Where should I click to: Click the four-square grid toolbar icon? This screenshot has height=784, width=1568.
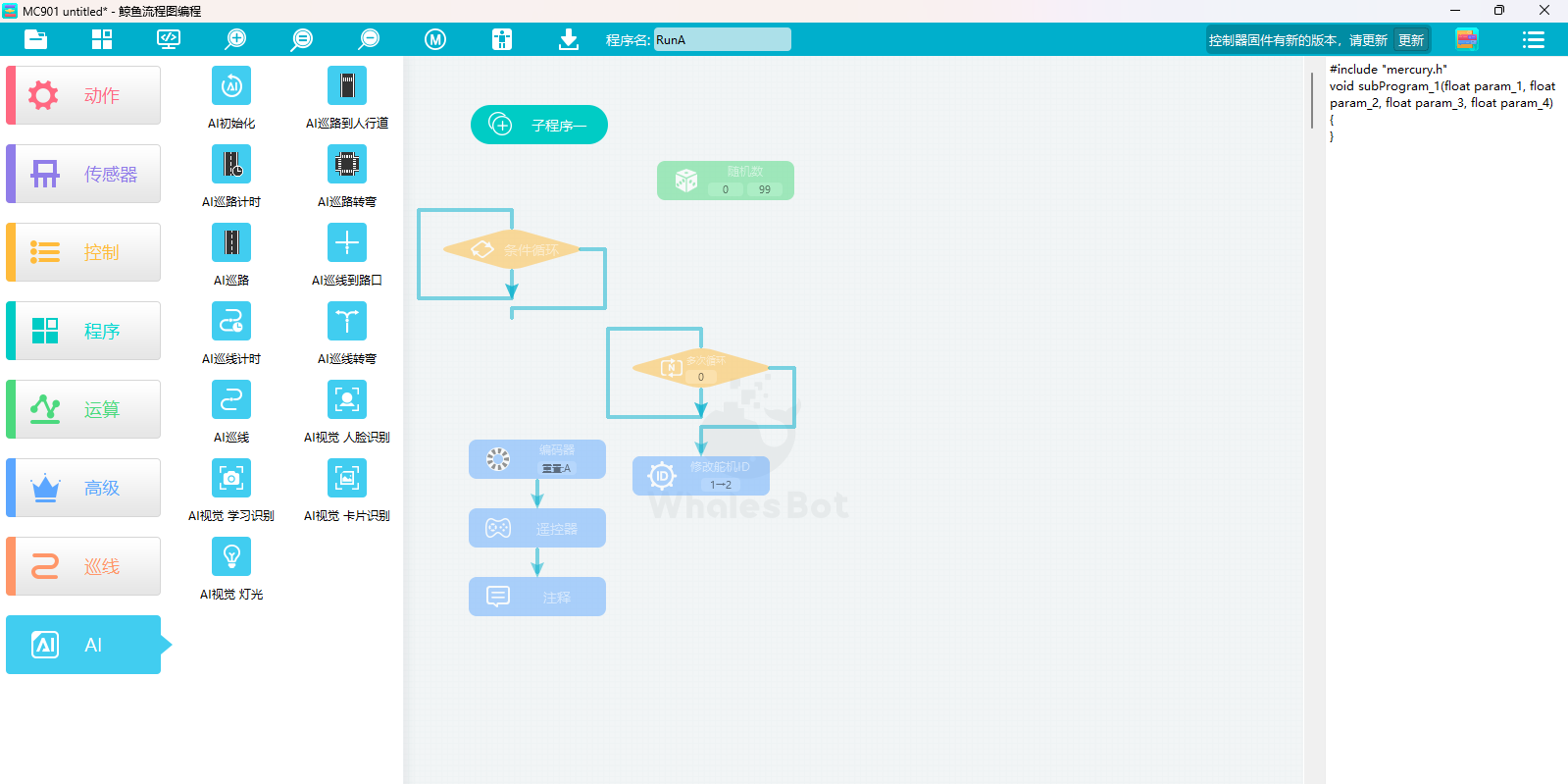102,39
